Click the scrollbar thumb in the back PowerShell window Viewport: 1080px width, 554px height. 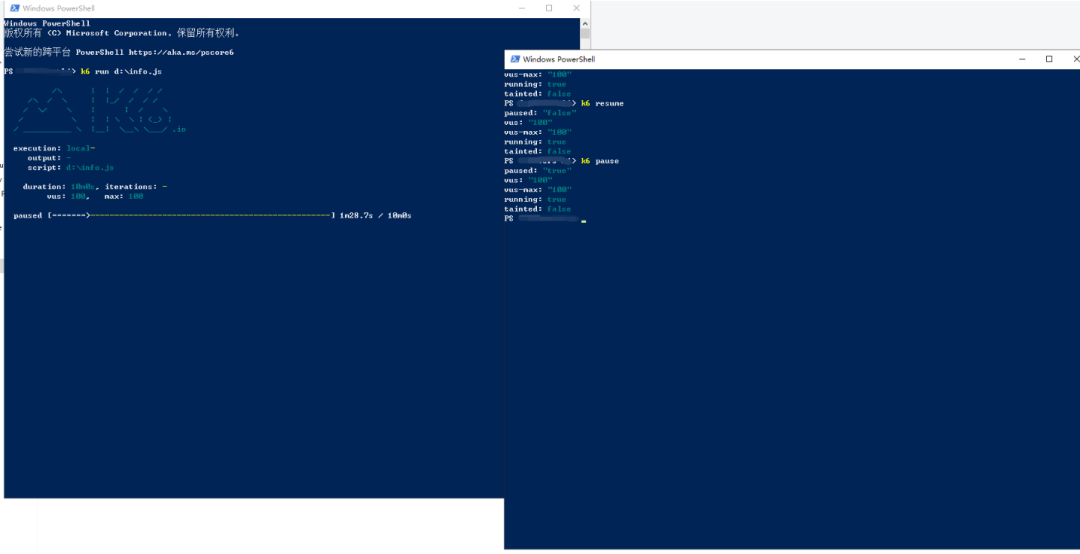tap(585, 33)
